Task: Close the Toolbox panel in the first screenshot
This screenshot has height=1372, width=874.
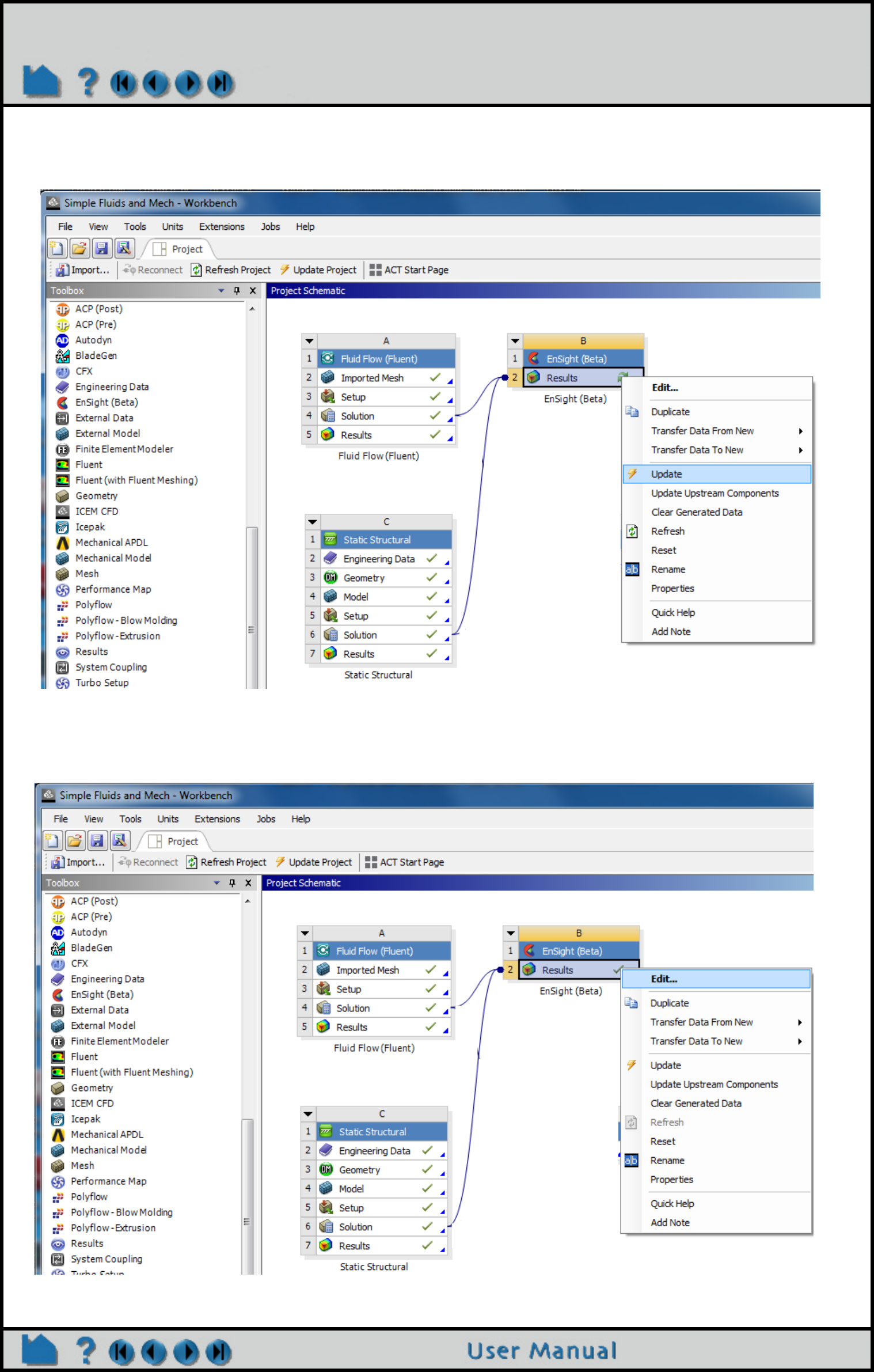Action: [x=253, y=291]
